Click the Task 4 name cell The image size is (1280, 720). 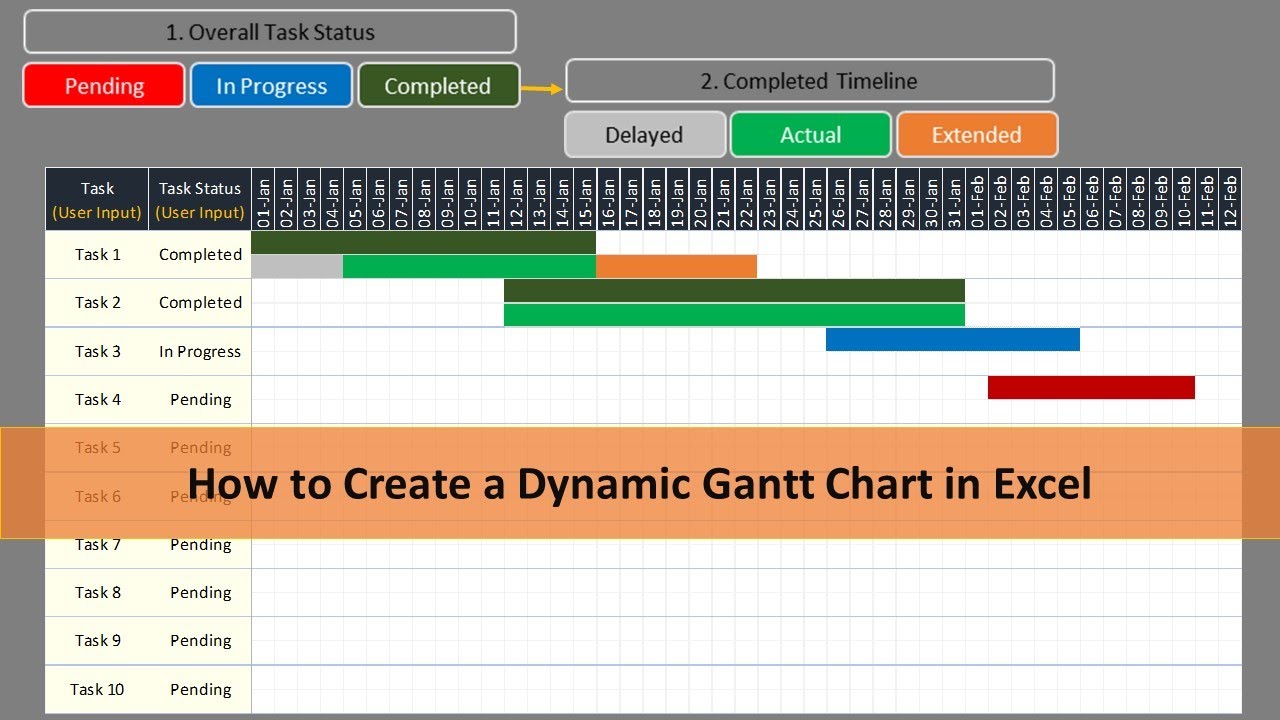click(x=97, y=400)
